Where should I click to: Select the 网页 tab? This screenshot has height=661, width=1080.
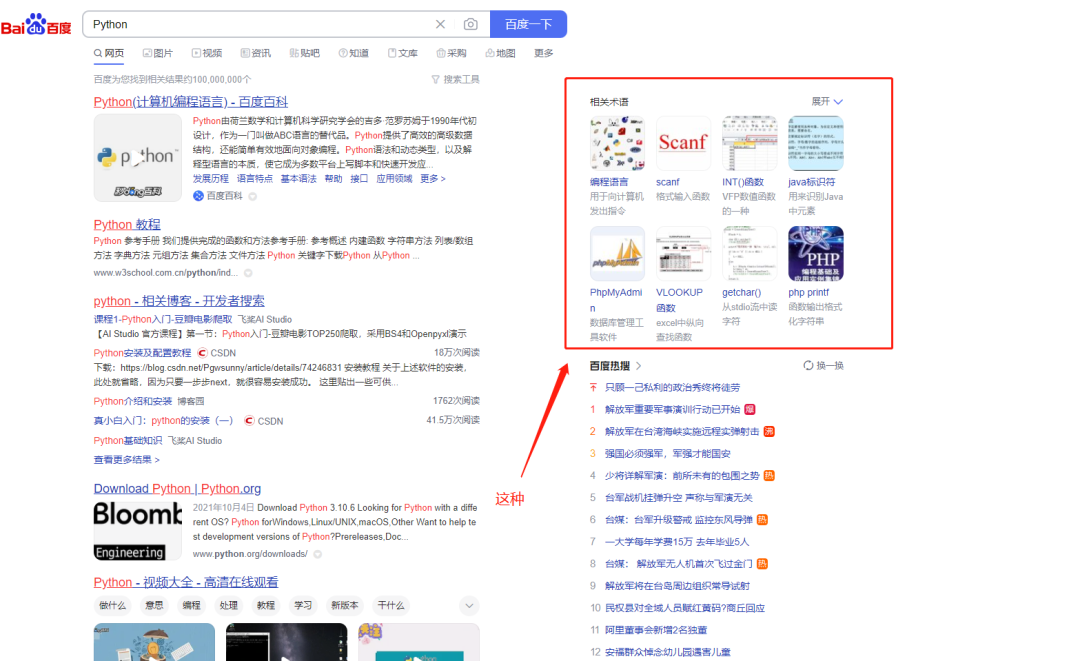pos(109,53)
